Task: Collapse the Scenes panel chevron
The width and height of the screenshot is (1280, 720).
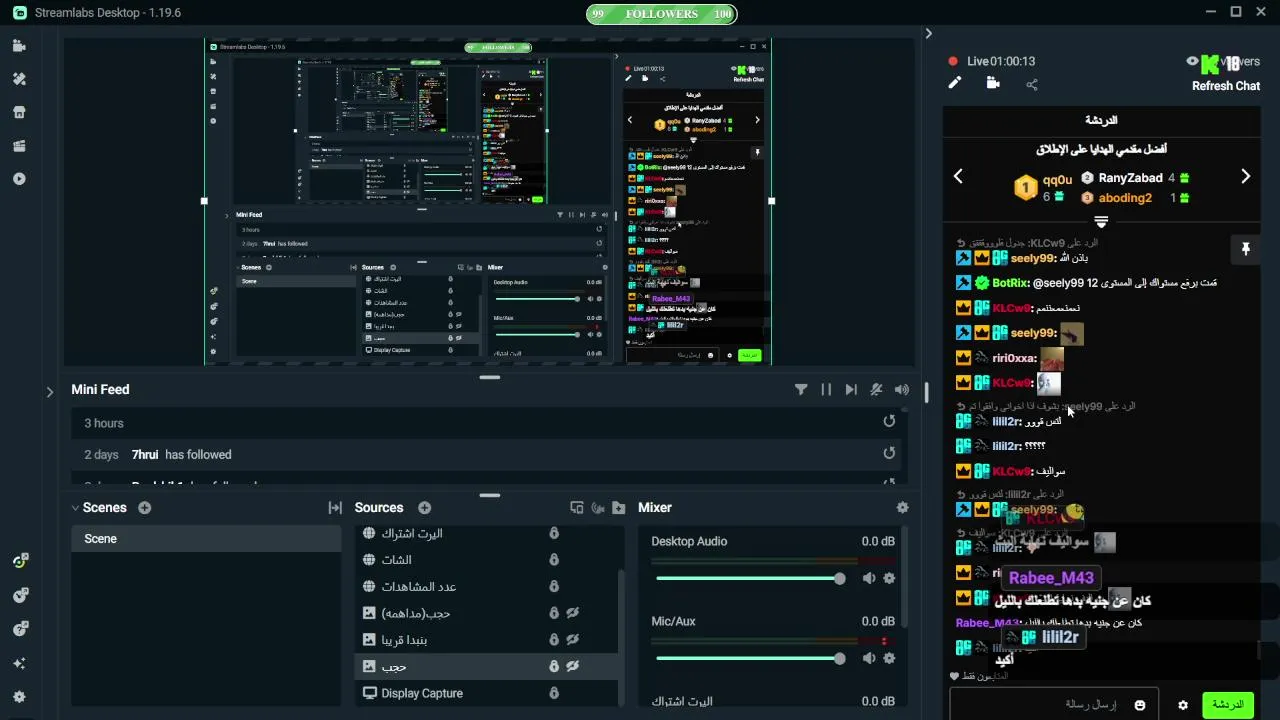Action: point(75,508)
